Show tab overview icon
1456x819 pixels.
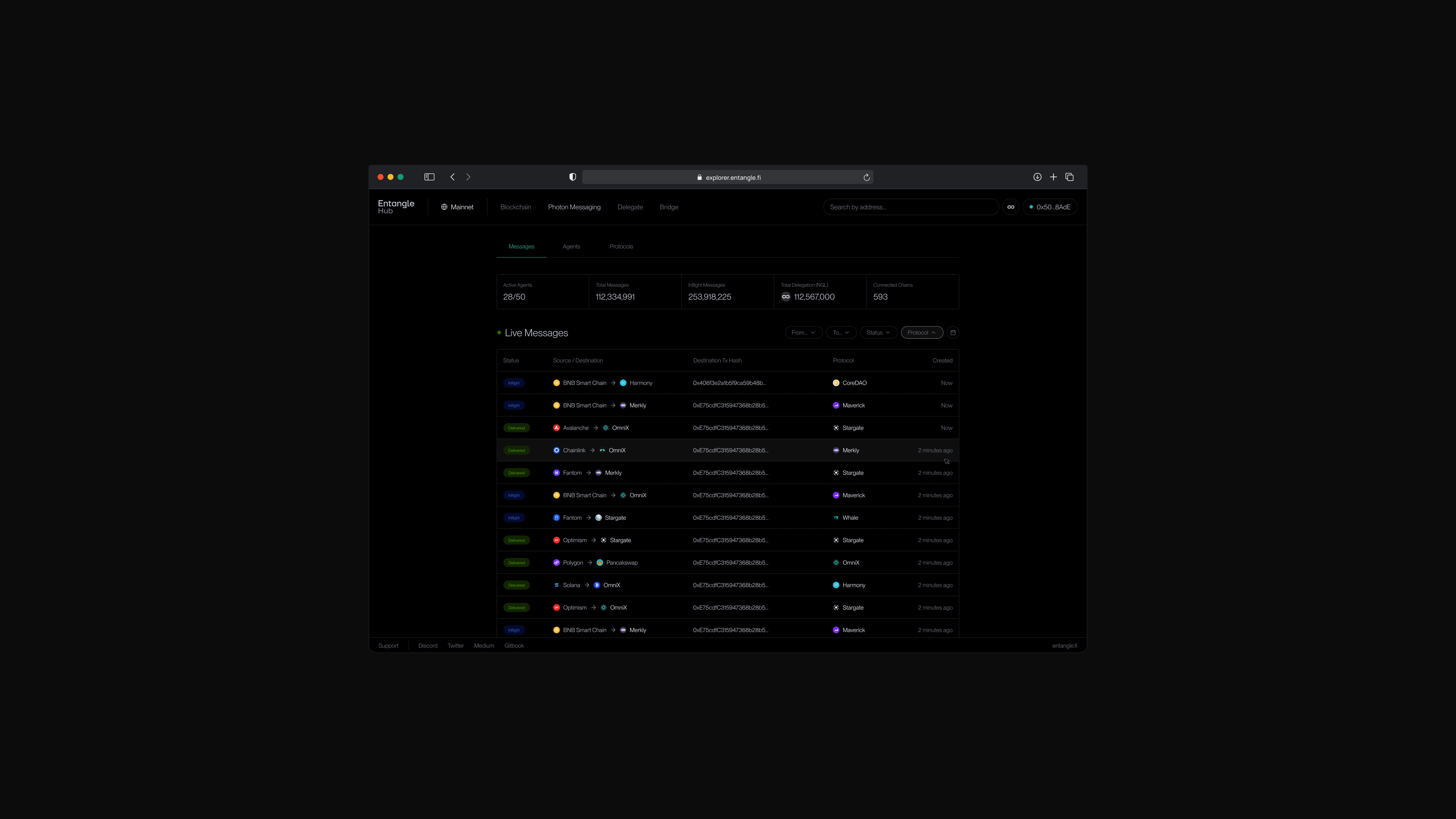(x=1069, y=177)
